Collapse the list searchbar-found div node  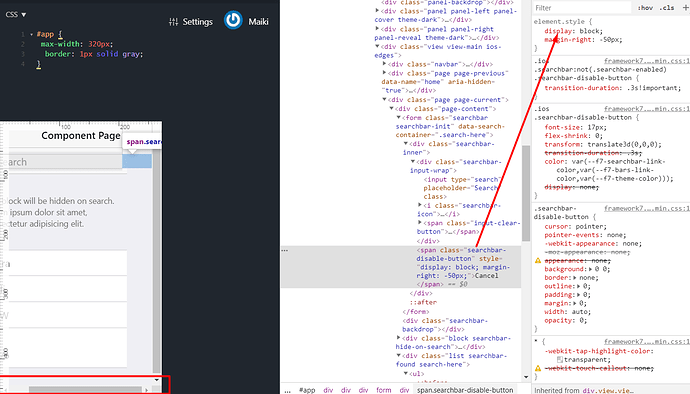click(398, 355)
